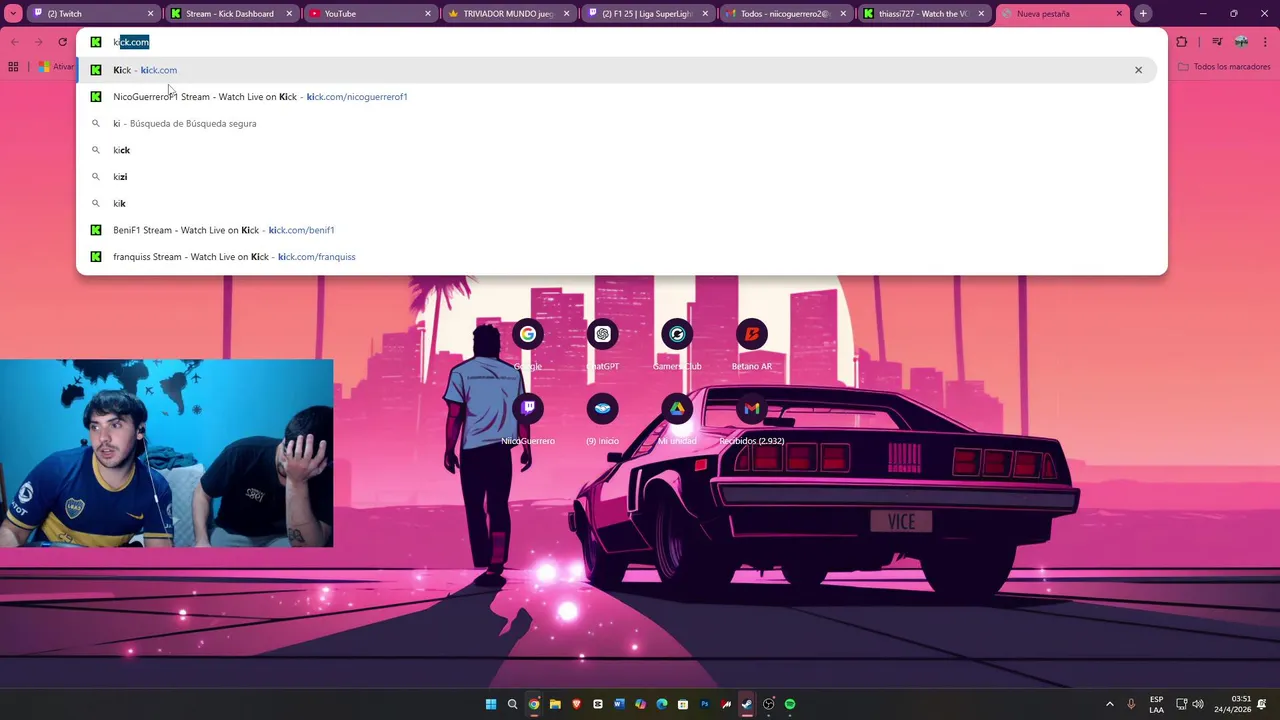Open the Chrome three-dot menu
The height and width of the screenshot is (720, 1280).
(x=1265, y=42)
